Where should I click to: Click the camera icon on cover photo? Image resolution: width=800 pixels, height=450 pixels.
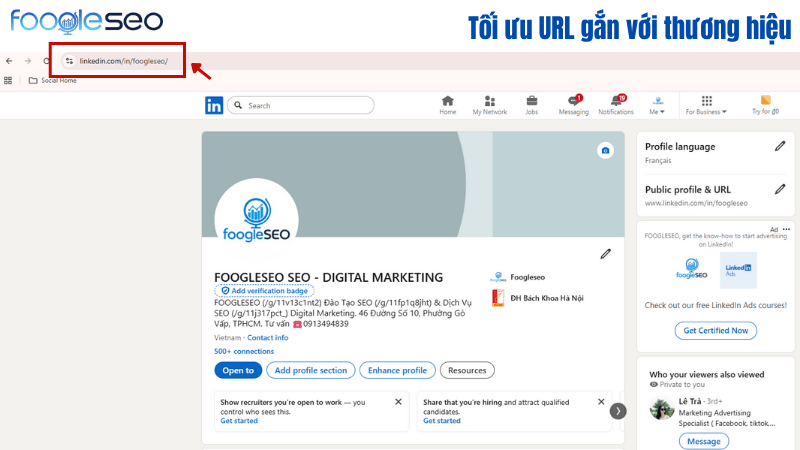point(605,151)
